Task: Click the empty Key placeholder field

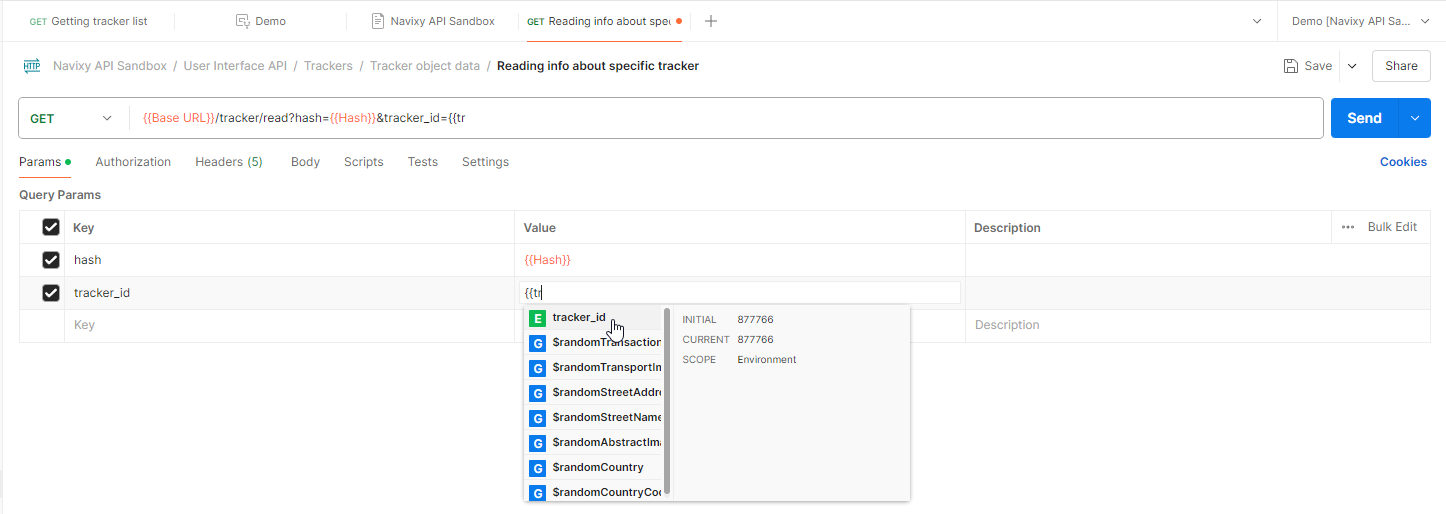Action: pyautogui.click(x=289, y=326)
